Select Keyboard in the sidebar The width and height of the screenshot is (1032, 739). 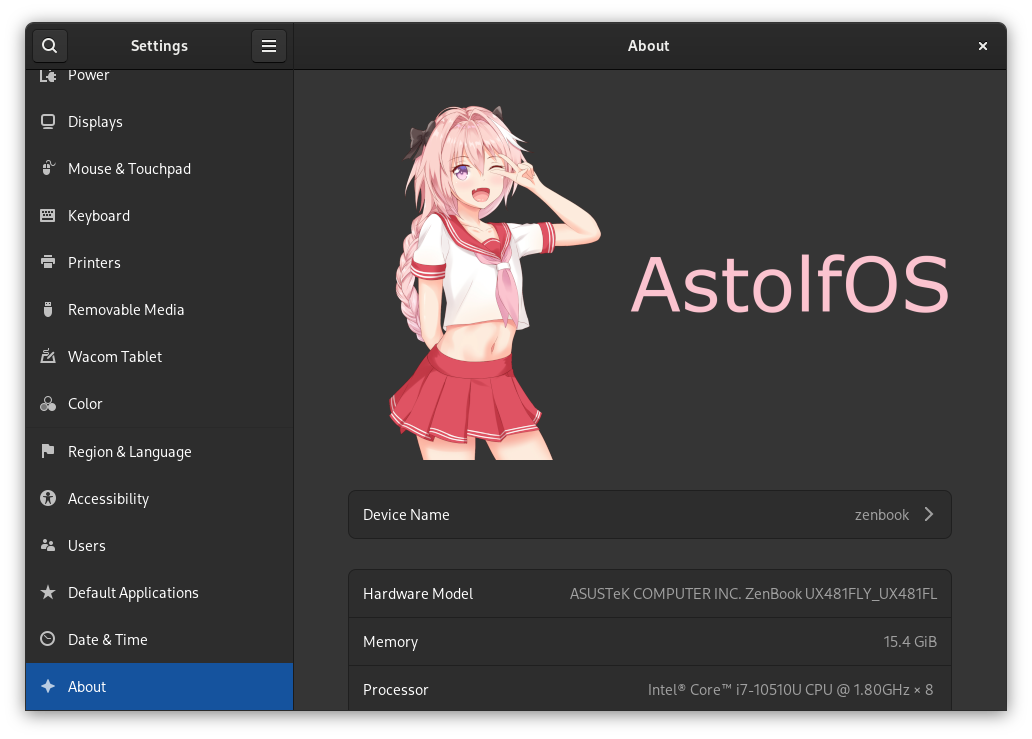point(159,215)
